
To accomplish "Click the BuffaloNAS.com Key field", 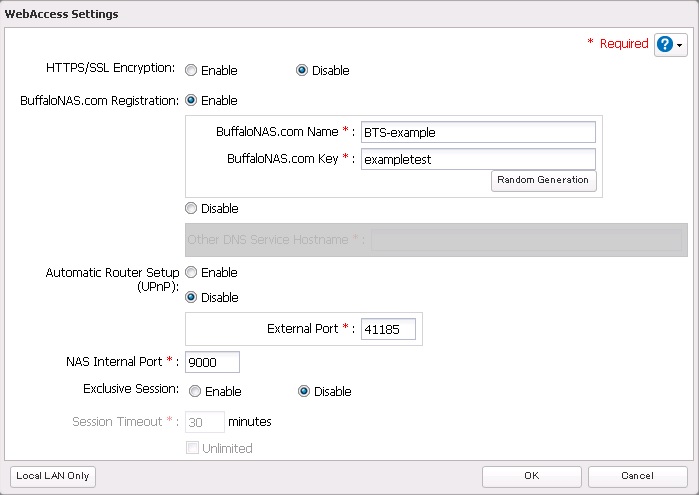I will click(x=478, y=159).
